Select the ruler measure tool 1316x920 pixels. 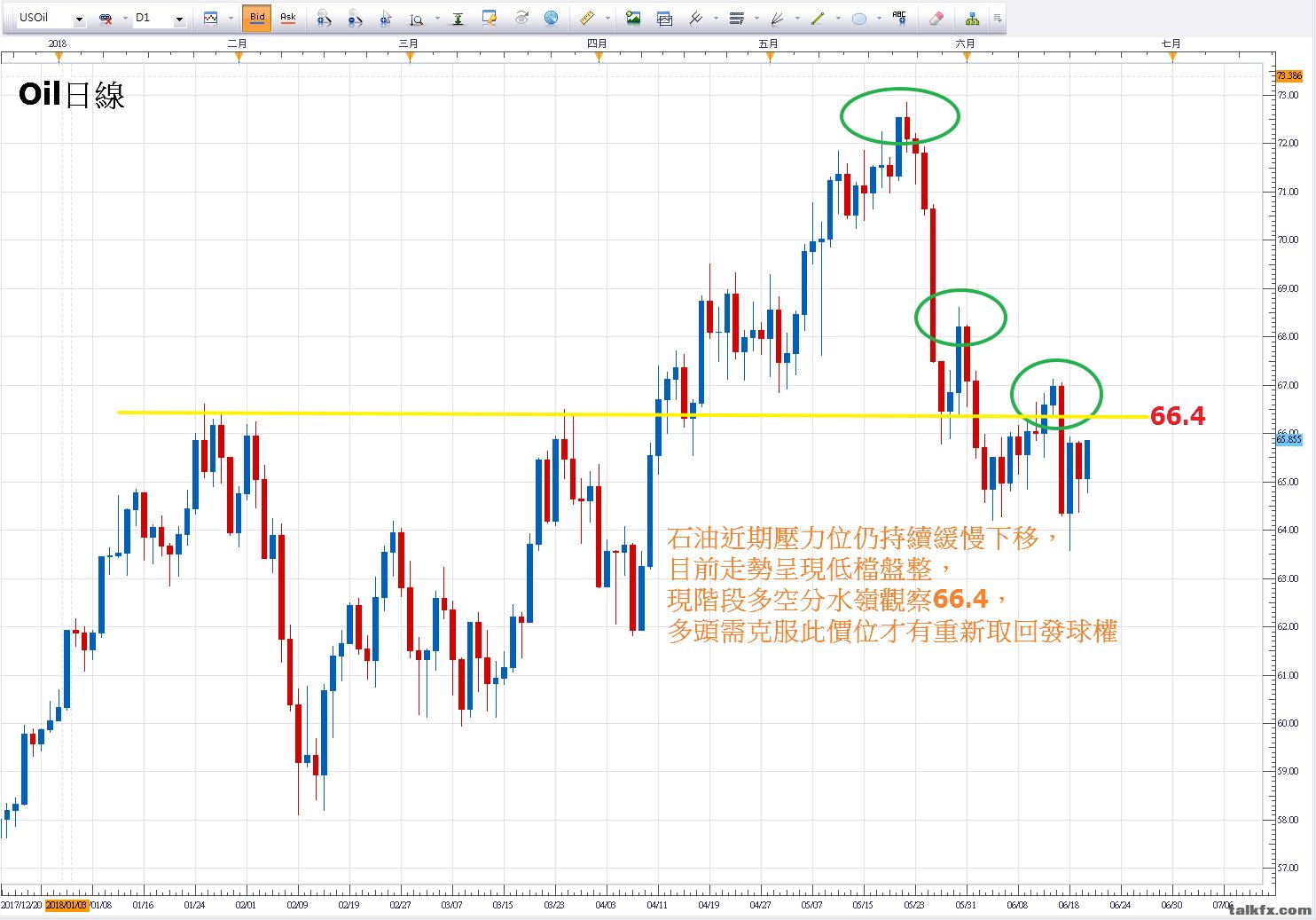point(585,18)
